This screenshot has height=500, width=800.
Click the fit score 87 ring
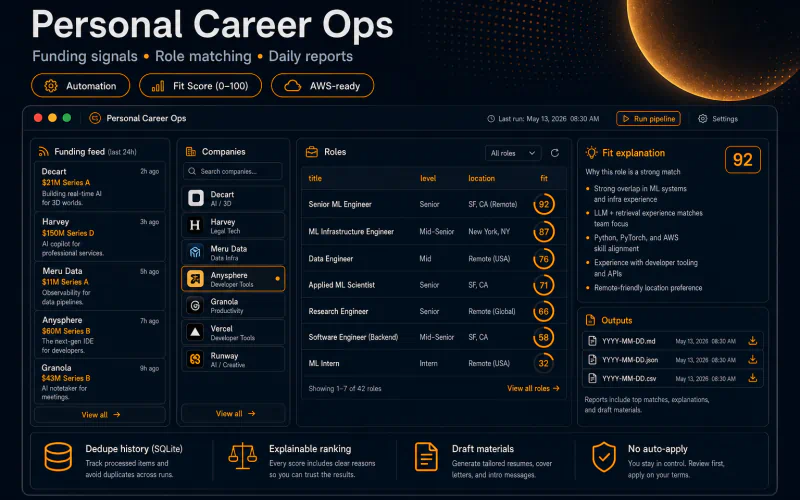544,232
